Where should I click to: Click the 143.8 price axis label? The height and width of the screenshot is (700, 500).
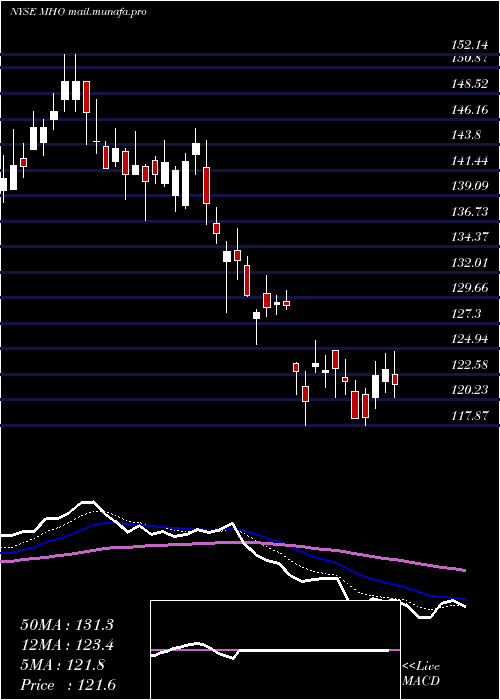tap(467, 134)
